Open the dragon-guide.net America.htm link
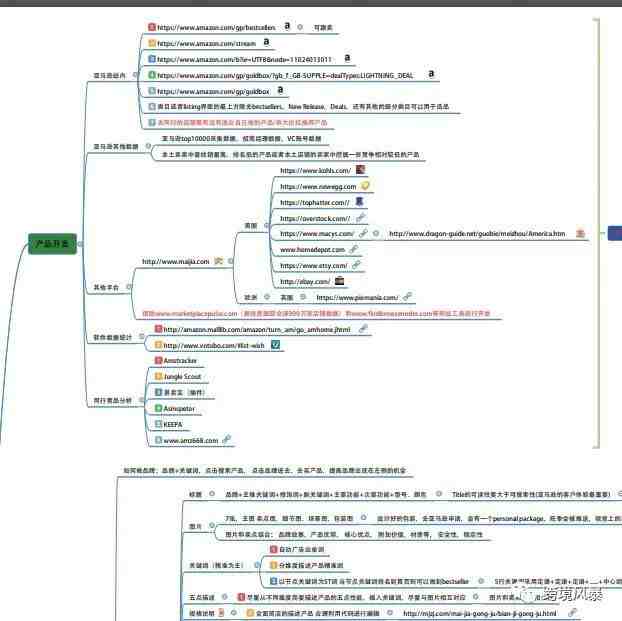Viewport: 622px width, 621px height. [x=477, y=234]
